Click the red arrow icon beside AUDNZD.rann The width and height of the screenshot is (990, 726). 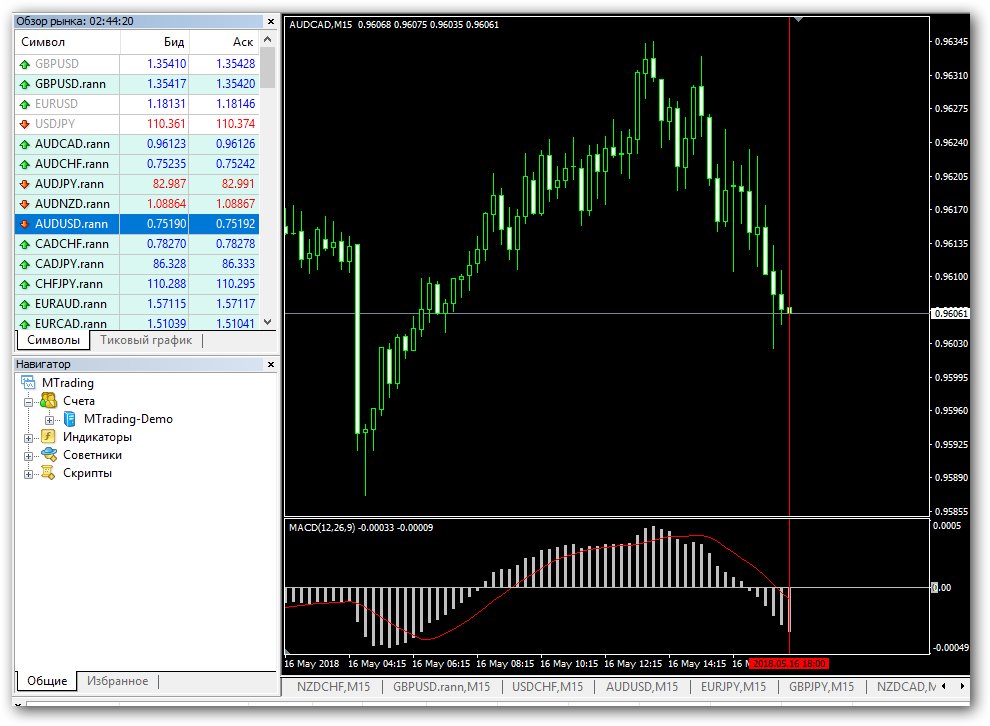[x=25, y=205]
